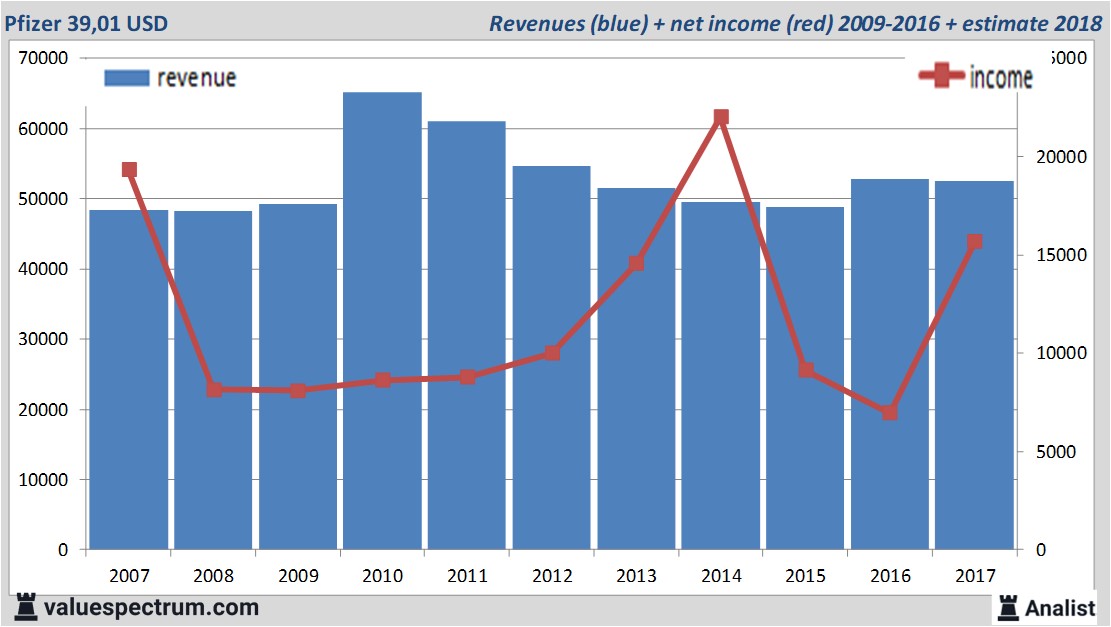Viewport: 1111px width, 627px height.
Task: Click the 2017 income data point
Action: click(x=974, y=242)
